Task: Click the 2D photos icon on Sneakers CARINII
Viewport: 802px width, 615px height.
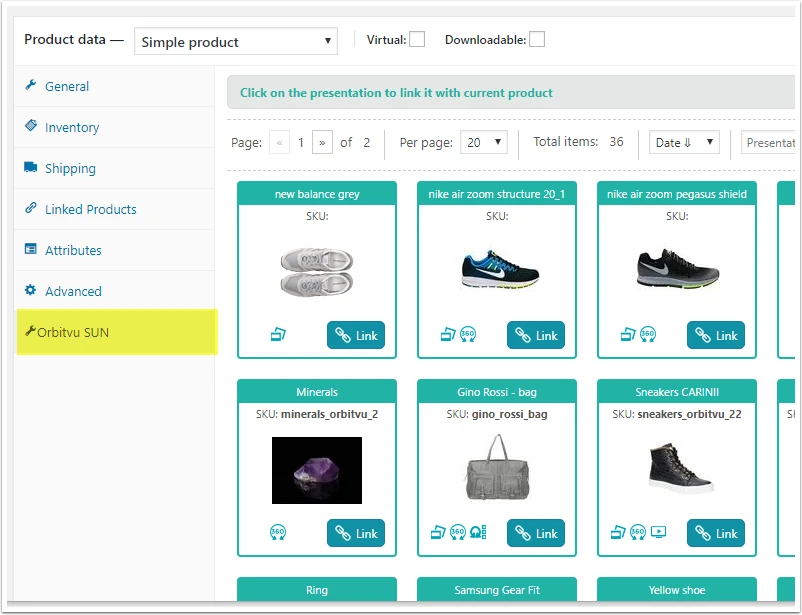Action: tap(618, 532)
